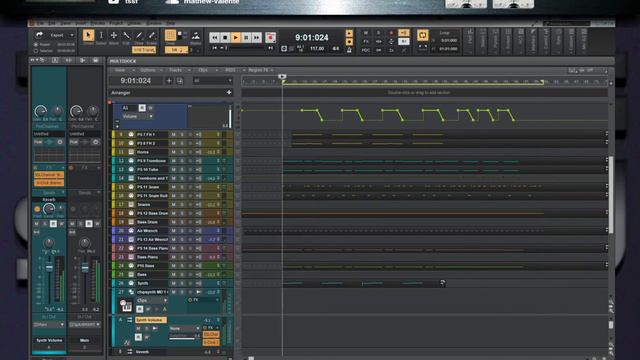Select the Select (I-beam) tool
Screen dimensions: 640x360
pyautogui.click(x=101, y=36)
